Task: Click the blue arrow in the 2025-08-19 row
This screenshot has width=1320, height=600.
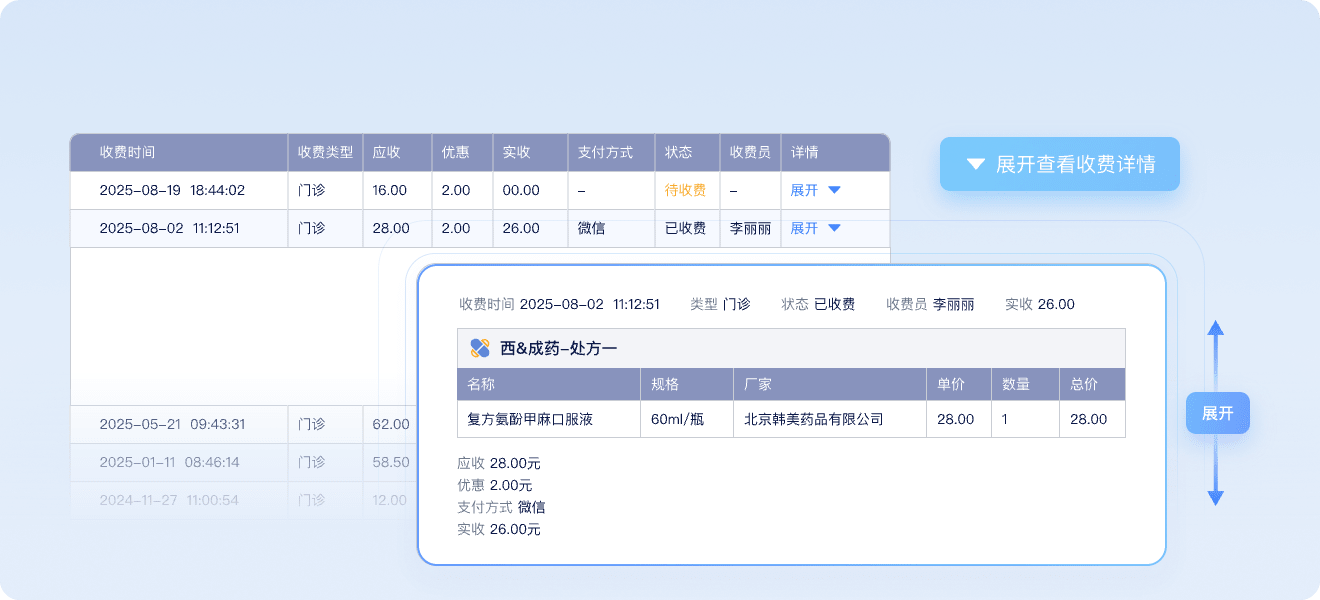Action: (834, 190)
